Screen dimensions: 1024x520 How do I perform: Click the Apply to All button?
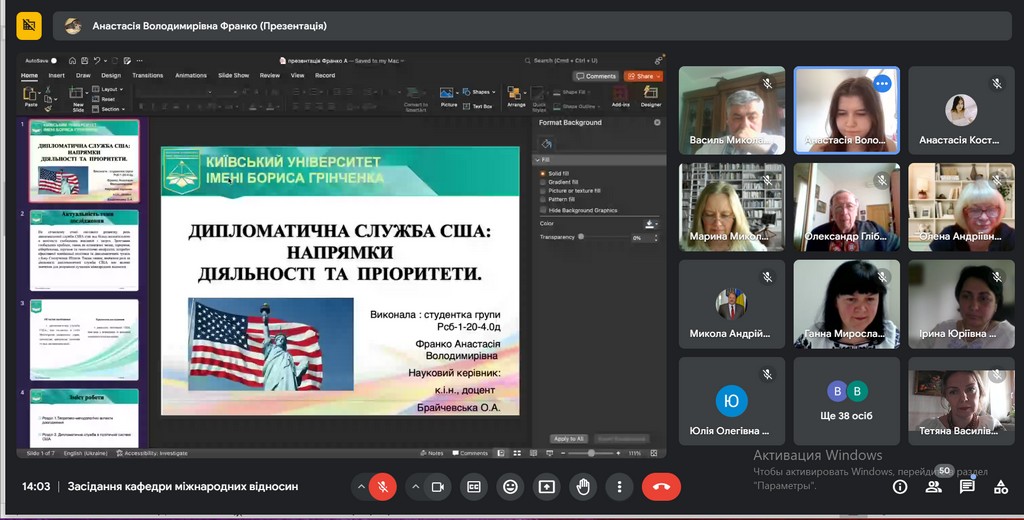point(568,438)
